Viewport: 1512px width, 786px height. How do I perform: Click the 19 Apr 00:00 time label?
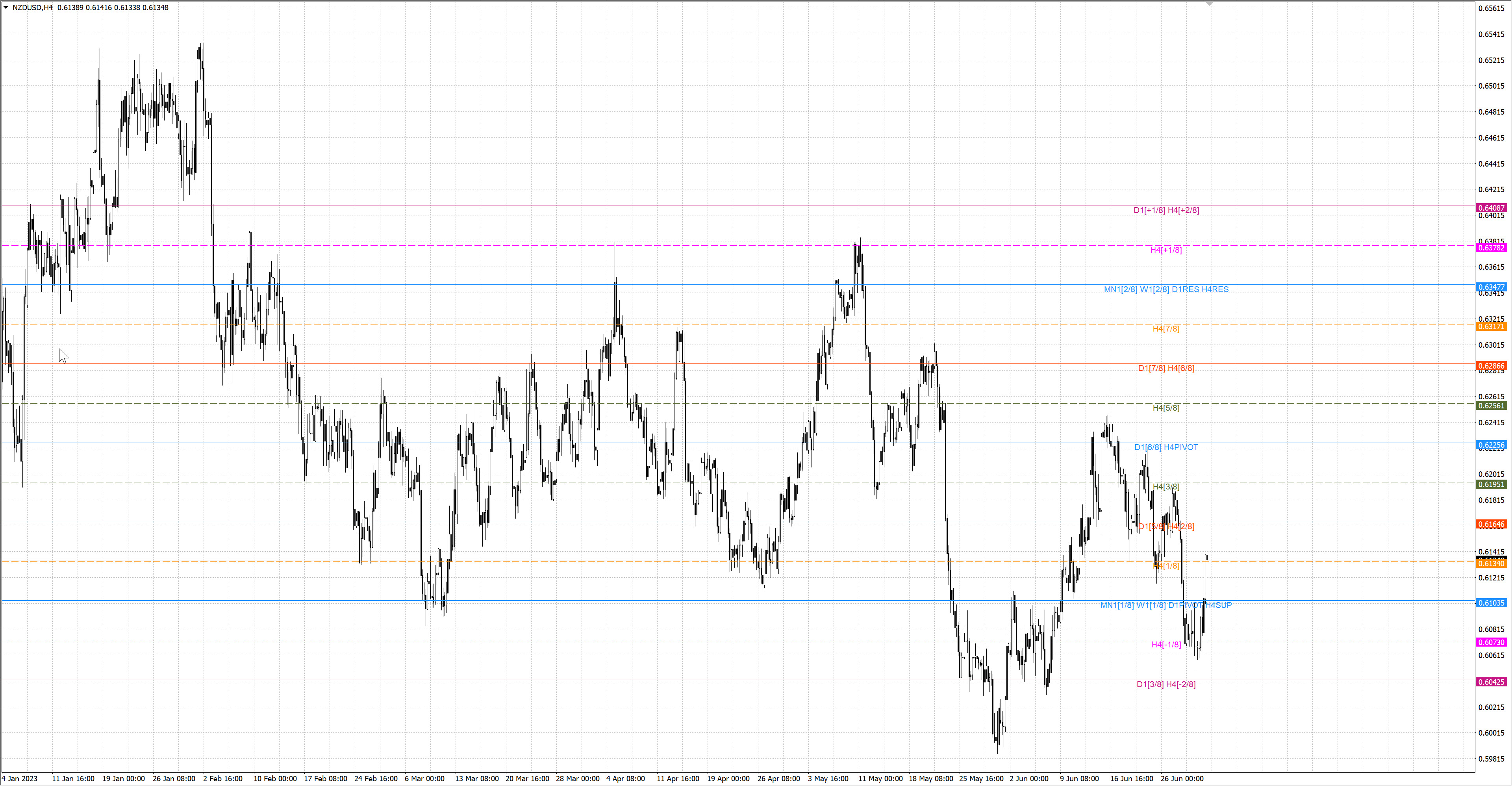[x=728, y=779]
